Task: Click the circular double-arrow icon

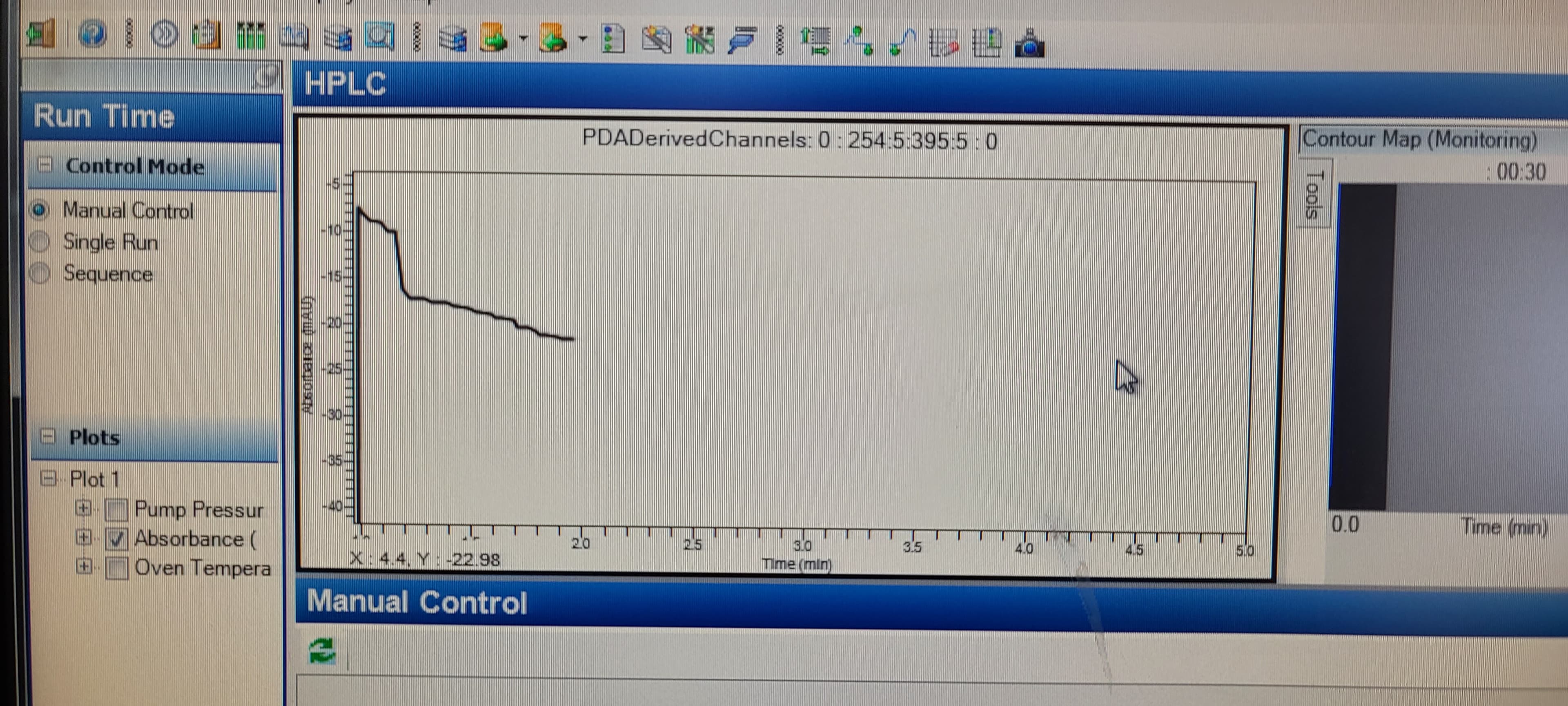Action: pyautogui.click(x=164, y=35)
